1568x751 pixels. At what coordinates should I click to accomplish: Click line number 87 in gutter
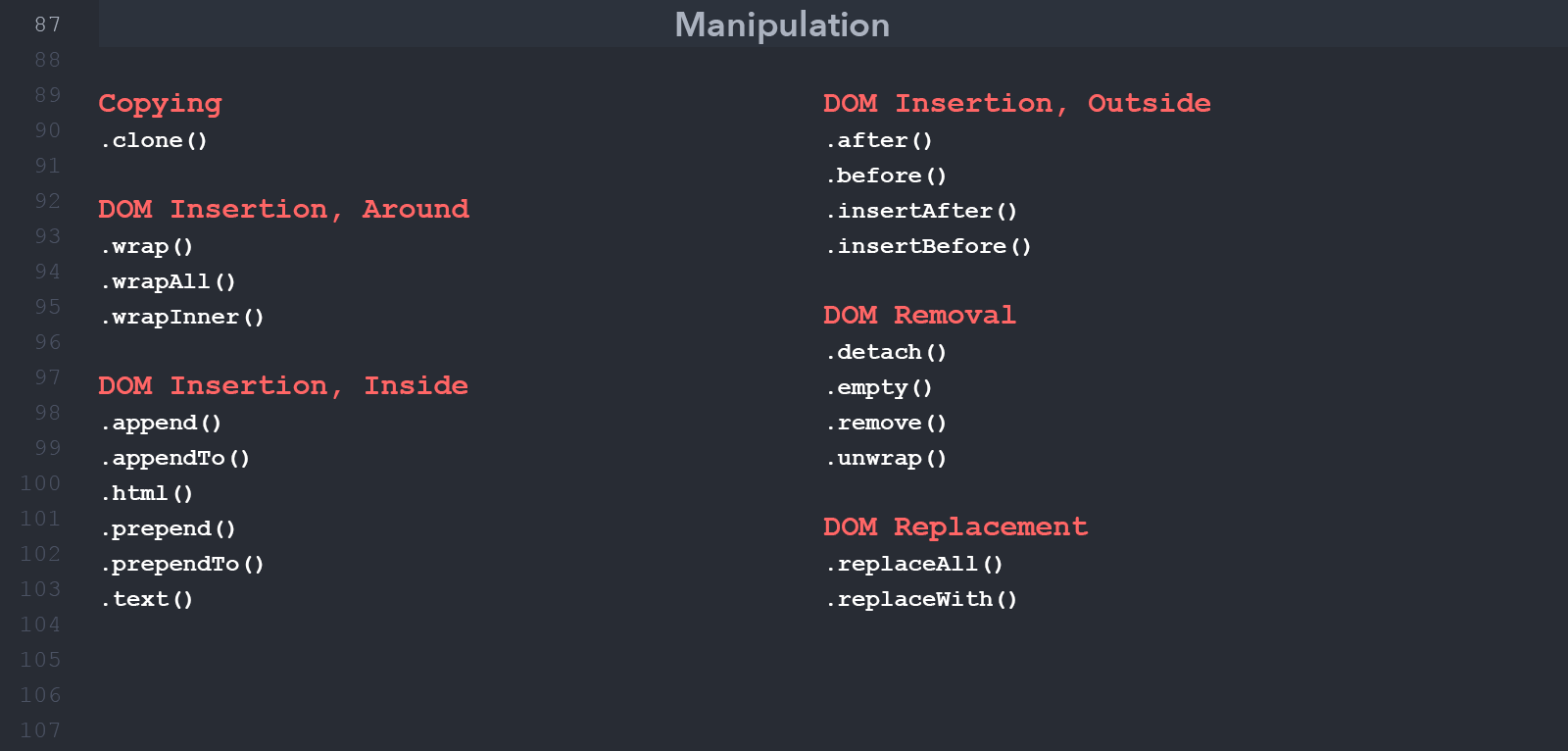point(47,25)
